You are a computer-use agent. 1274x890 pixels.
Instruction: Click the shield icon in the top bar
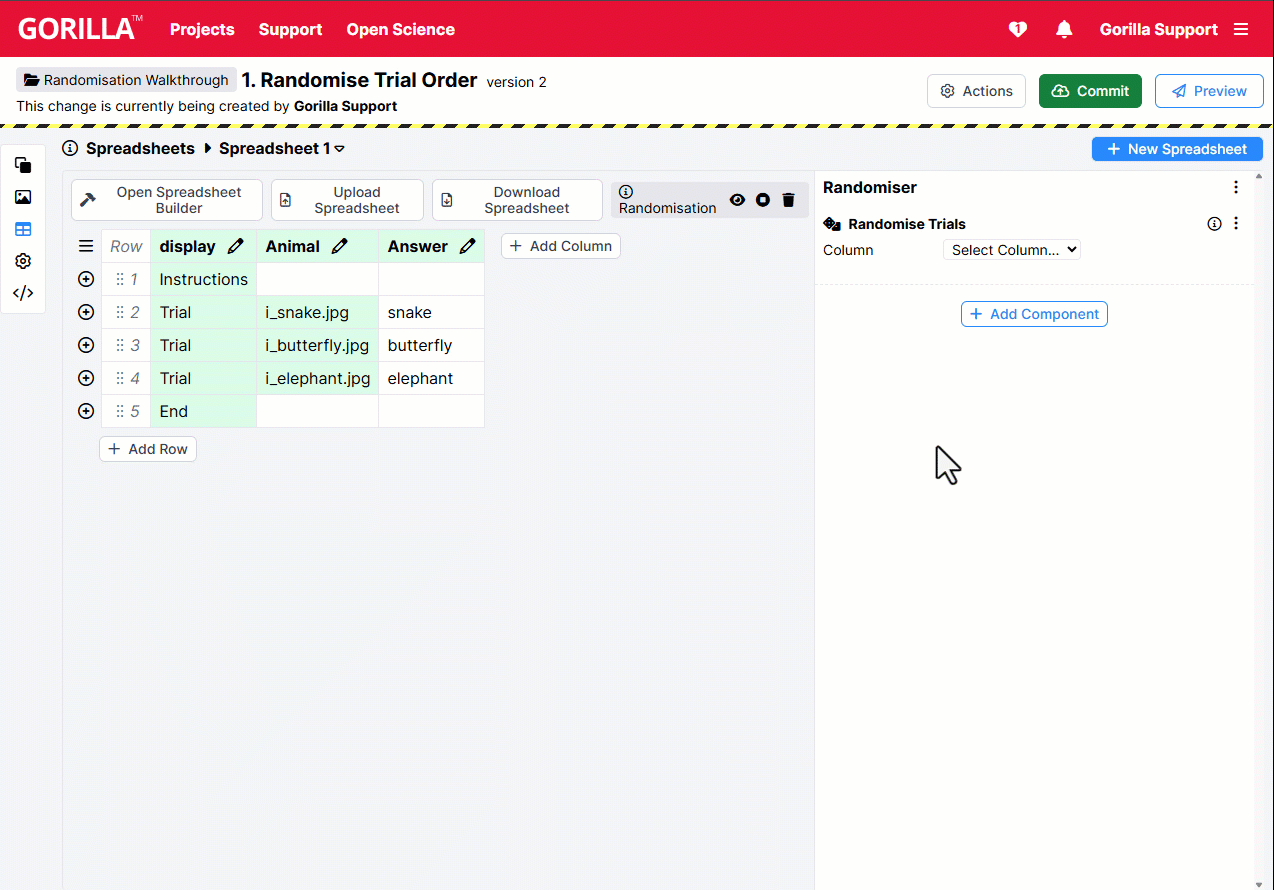pos(1017,29)
